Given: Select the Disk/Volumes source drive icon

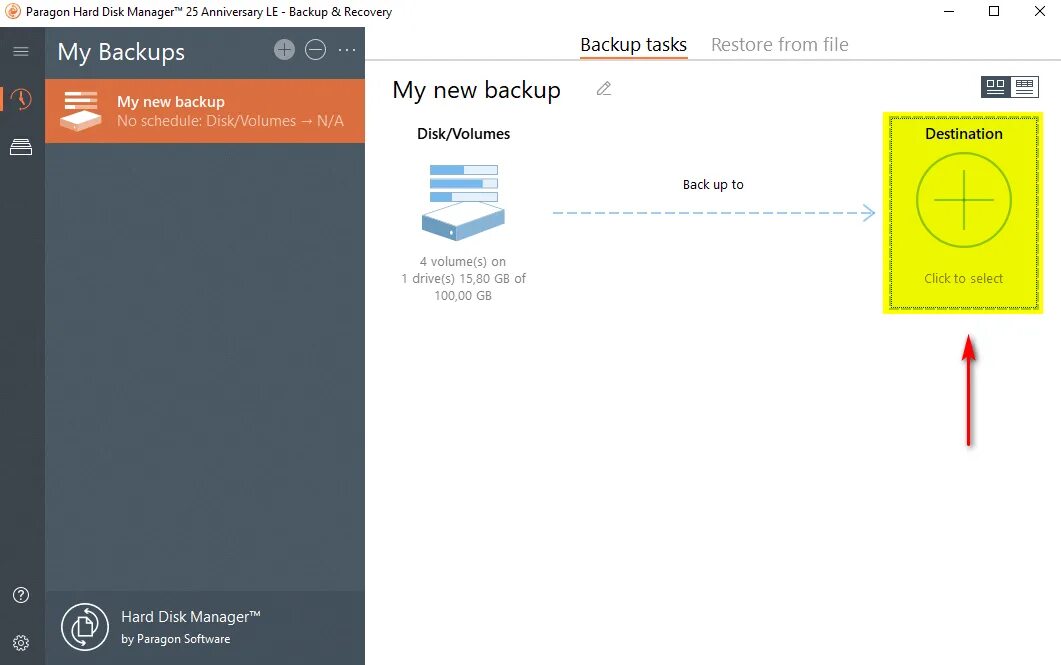Looking at the screenshot, I should click(x=464, y=202).
